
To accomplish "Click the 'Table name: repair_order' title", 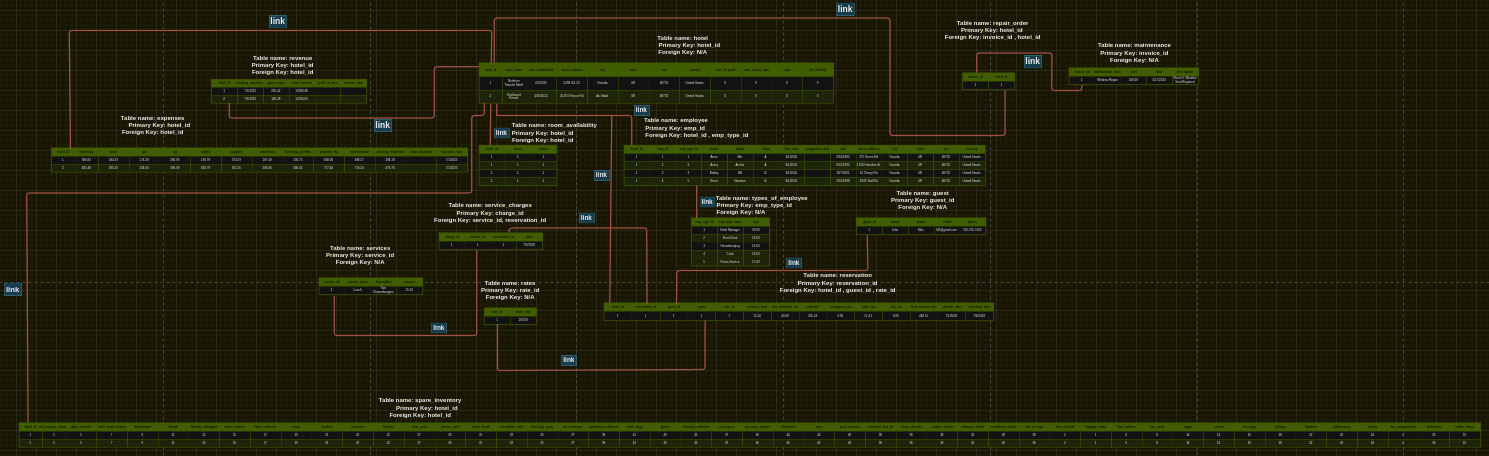I will pyautogui.click(x=993, y=23).
